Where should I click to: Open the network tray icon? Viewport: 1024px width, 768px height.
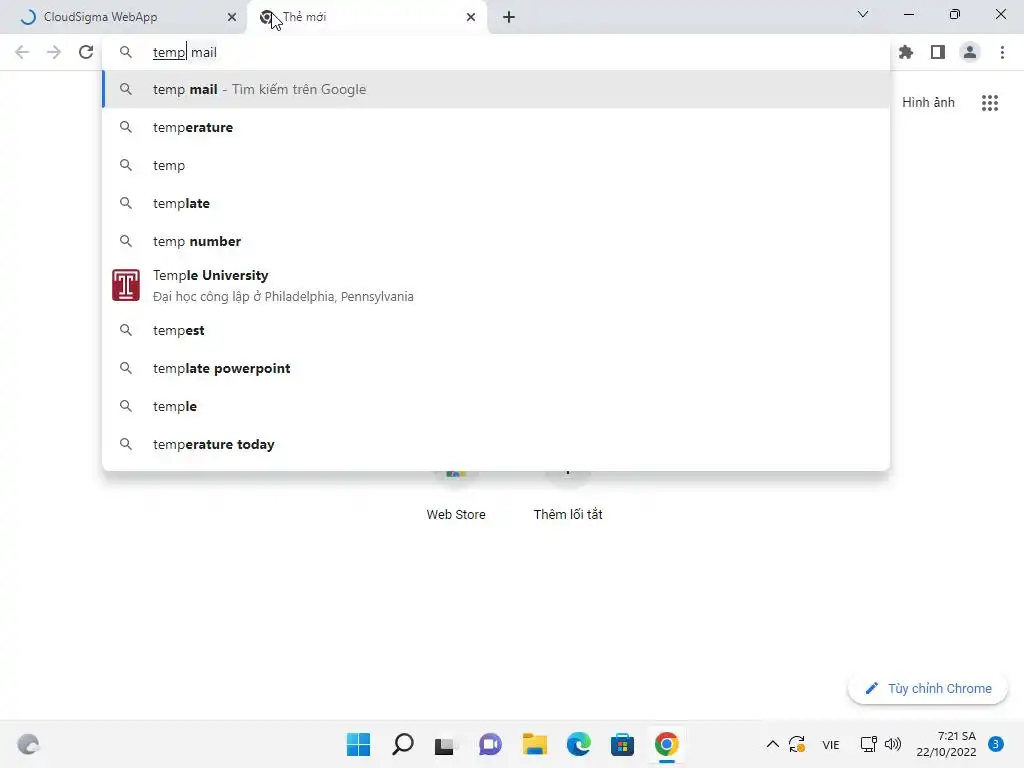(x=868, y=744)
